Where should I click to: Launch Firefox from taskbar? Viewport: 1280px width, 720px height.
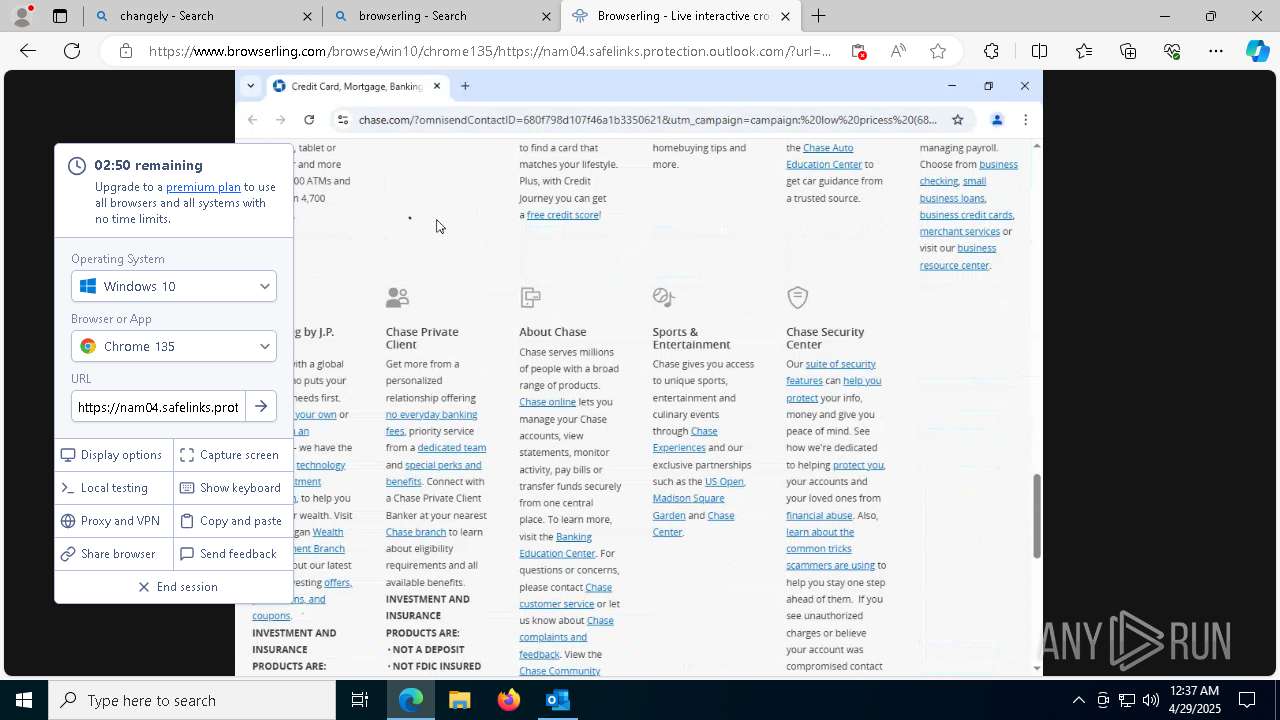[508, 700]
